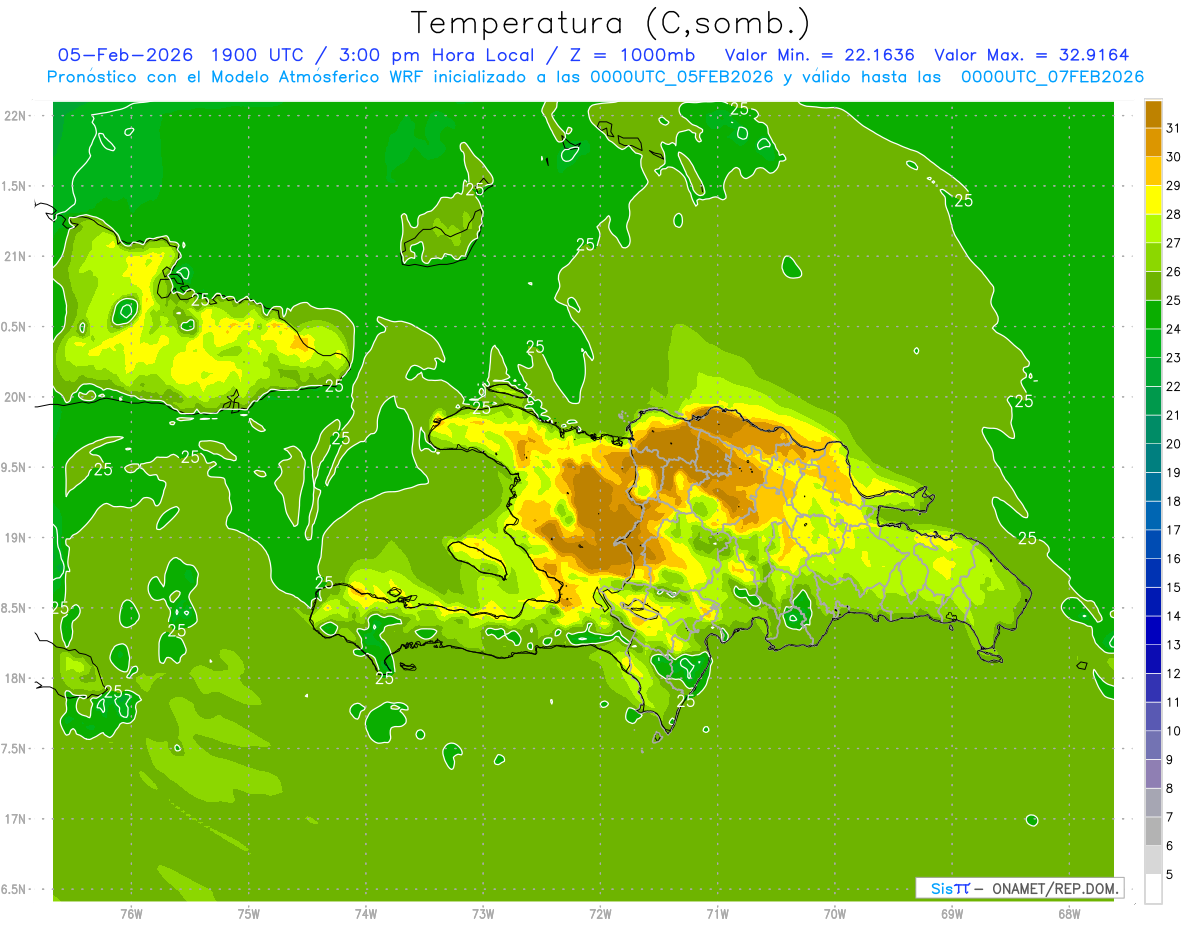Click the '73W' longitude axis label
Screen dimensions: 1200x927
483,914
